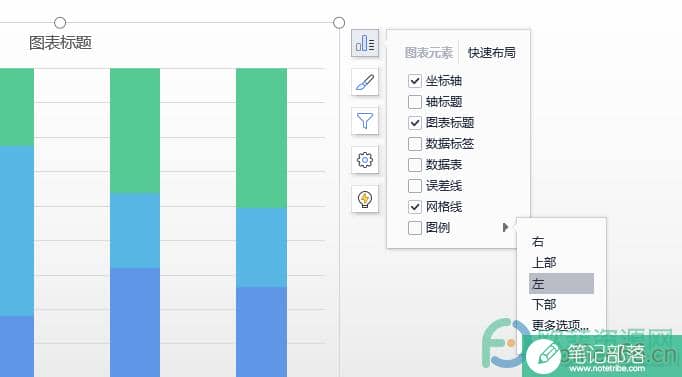Choose 下部 legend position
682x377 pixels.
click(x=562, y=304)
